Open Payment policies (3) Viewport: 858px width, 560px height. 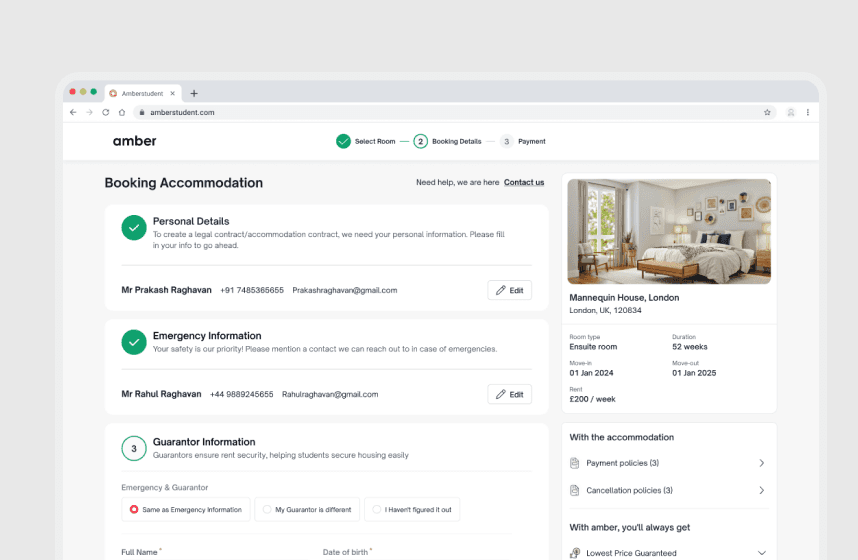tap(622, 463)
